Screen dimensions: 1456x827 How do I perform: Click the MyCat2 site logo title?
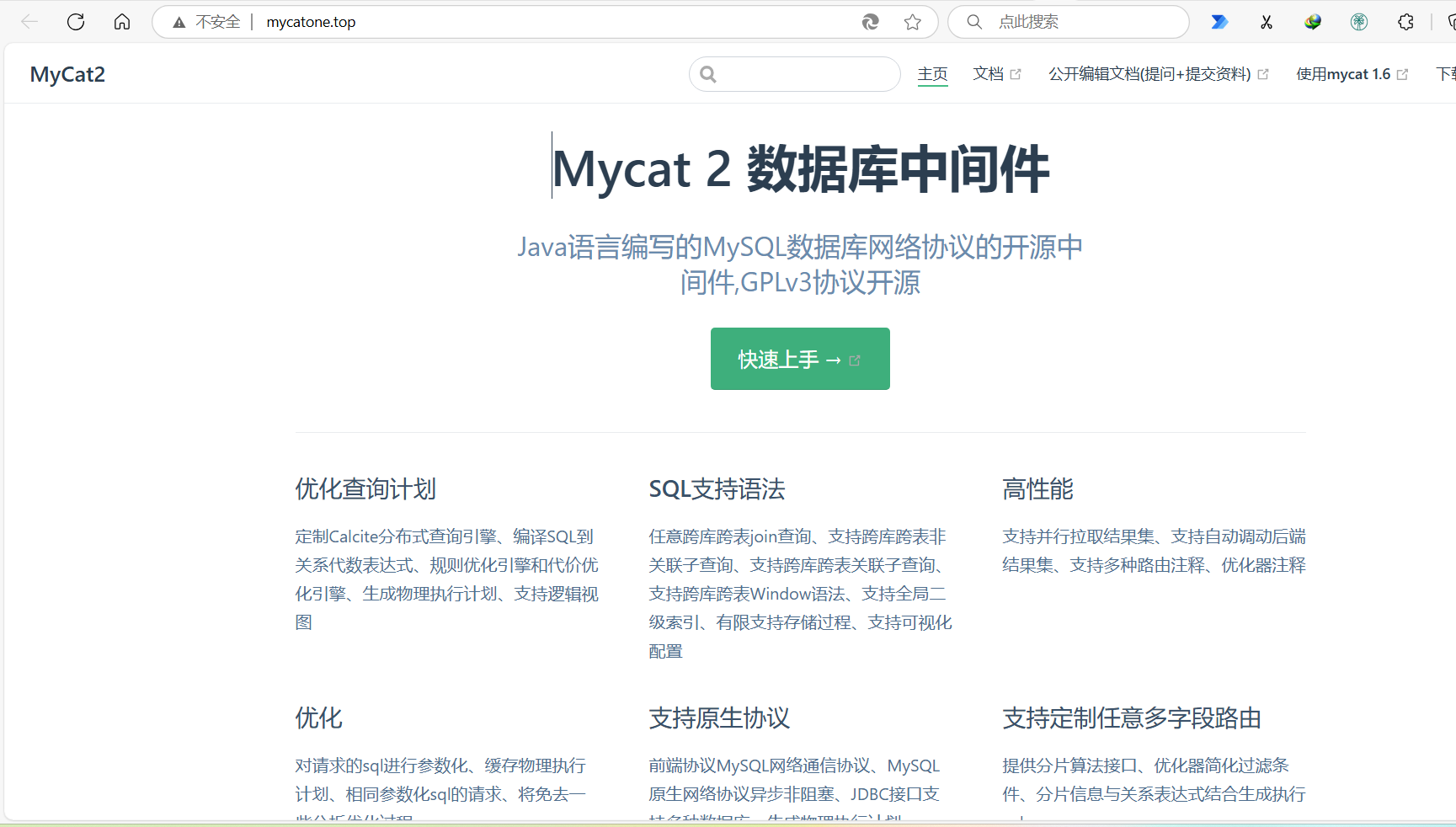point(67,74)
